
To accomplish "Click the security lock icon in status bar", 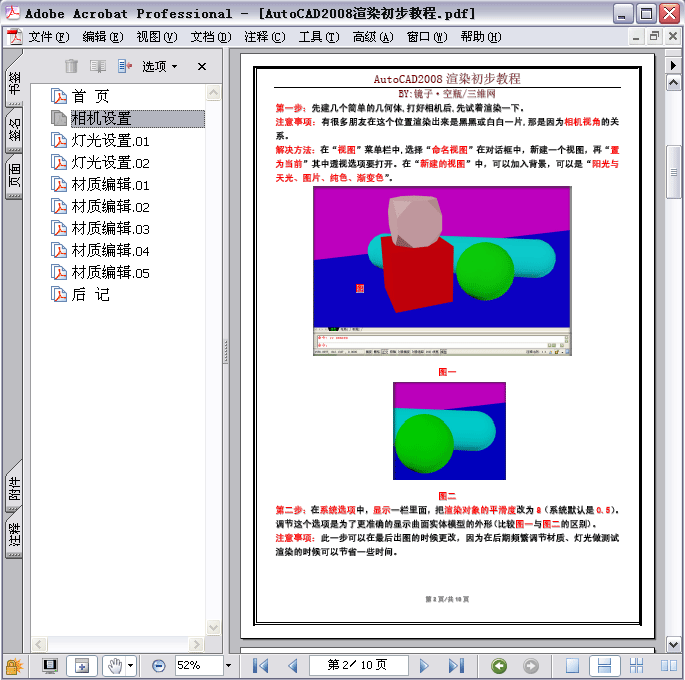I will [14, 666].
